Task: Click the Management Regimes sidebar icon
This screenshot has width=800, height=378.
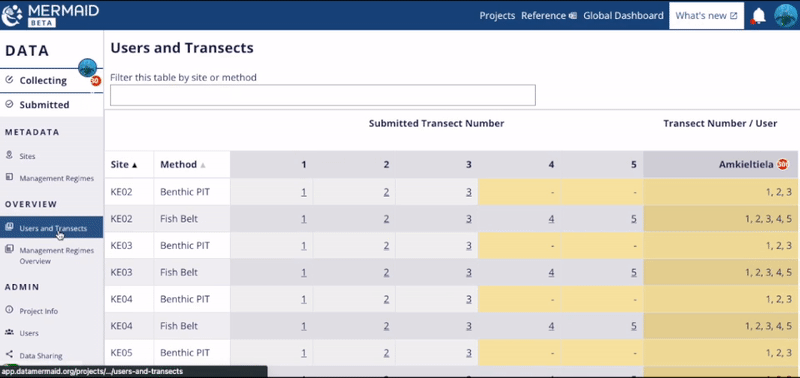Action: pyautogui.click(x=9, y=178)
